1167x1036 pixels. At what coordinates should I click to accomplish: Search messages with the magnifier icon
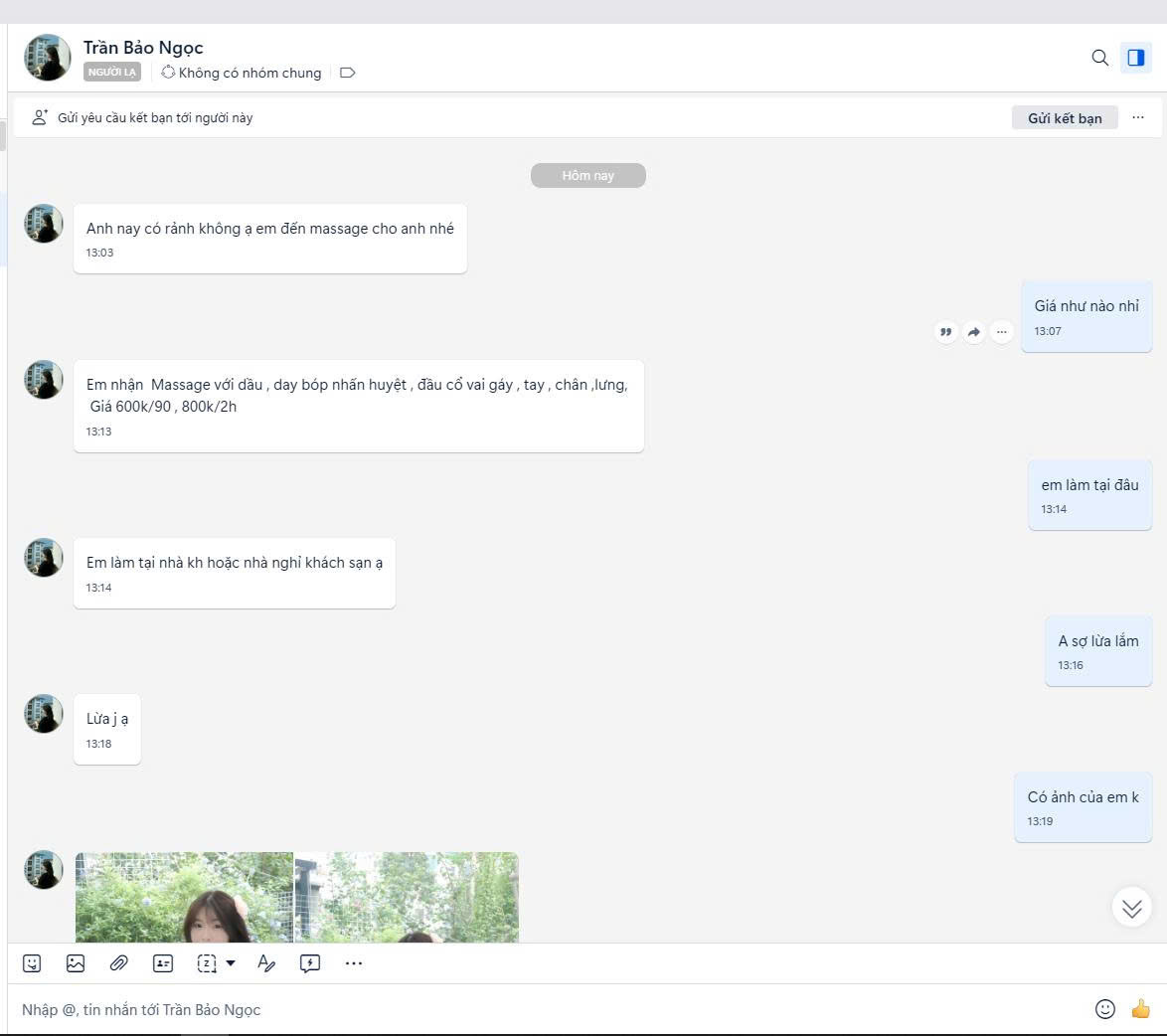(x=1099, y=58)
